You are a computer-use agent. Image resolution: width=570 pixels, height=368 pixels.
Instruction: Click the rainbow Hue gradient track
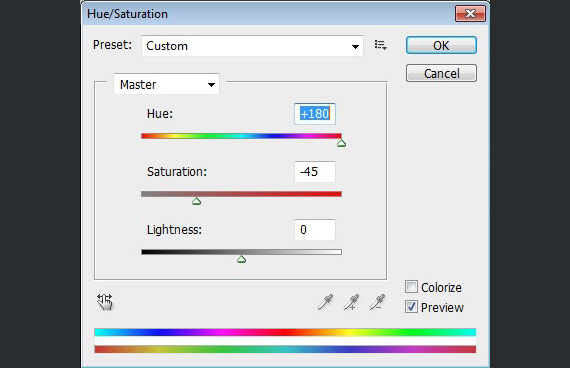241,136
